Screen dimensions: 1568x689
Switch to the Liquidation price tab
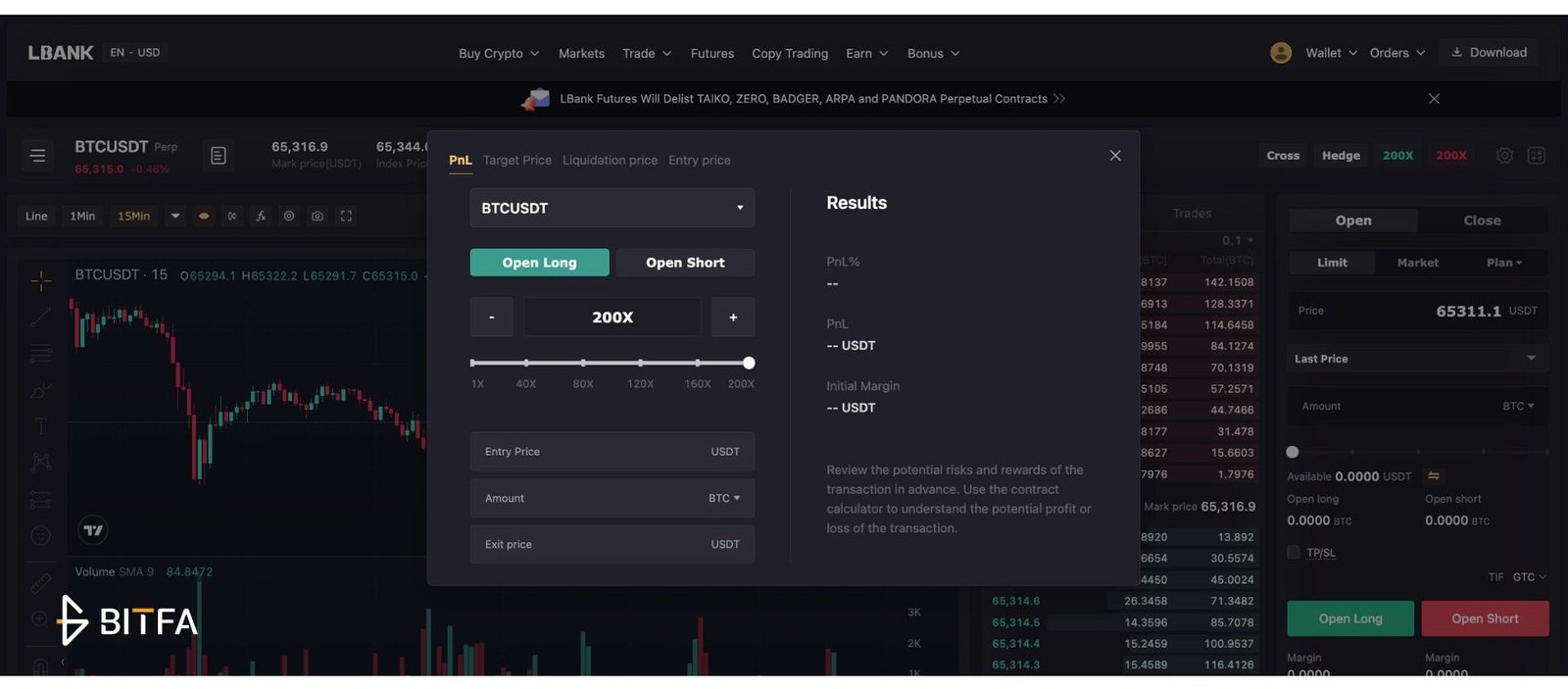click(610, 160)
